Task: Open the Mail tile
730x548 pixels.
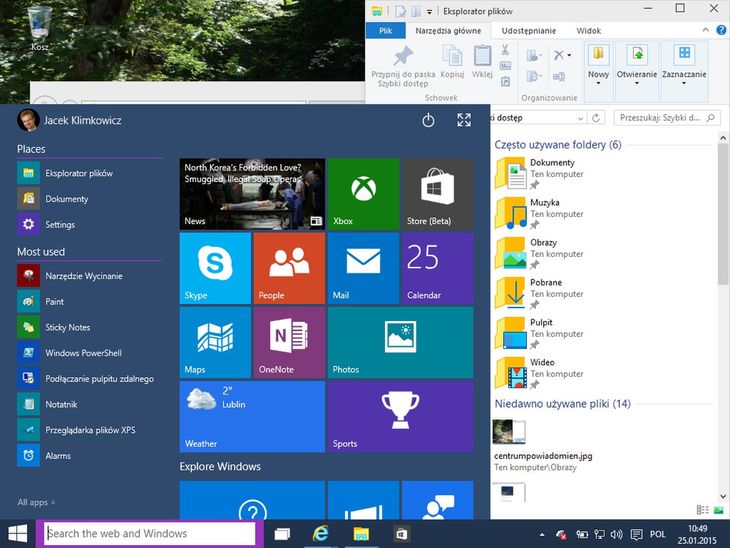Action: click(x=363, y=268)
